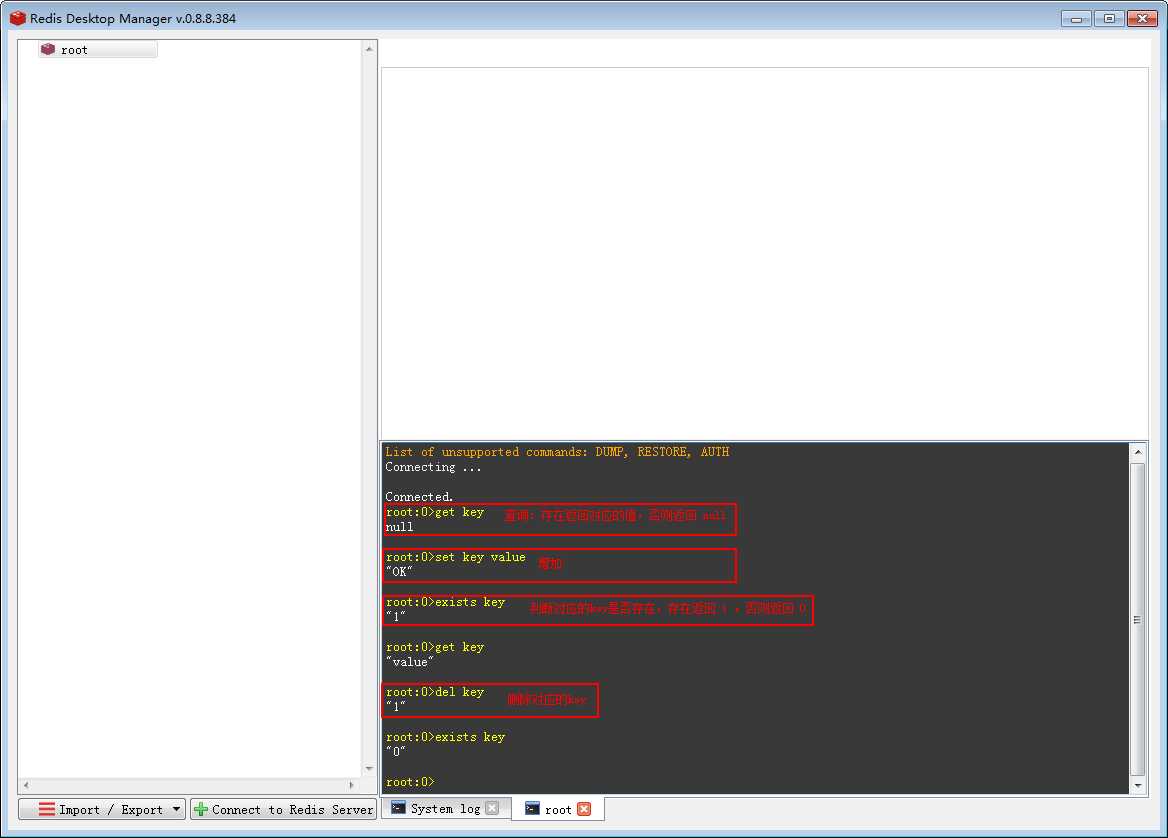Open the Import / Export button

[102, 809]
